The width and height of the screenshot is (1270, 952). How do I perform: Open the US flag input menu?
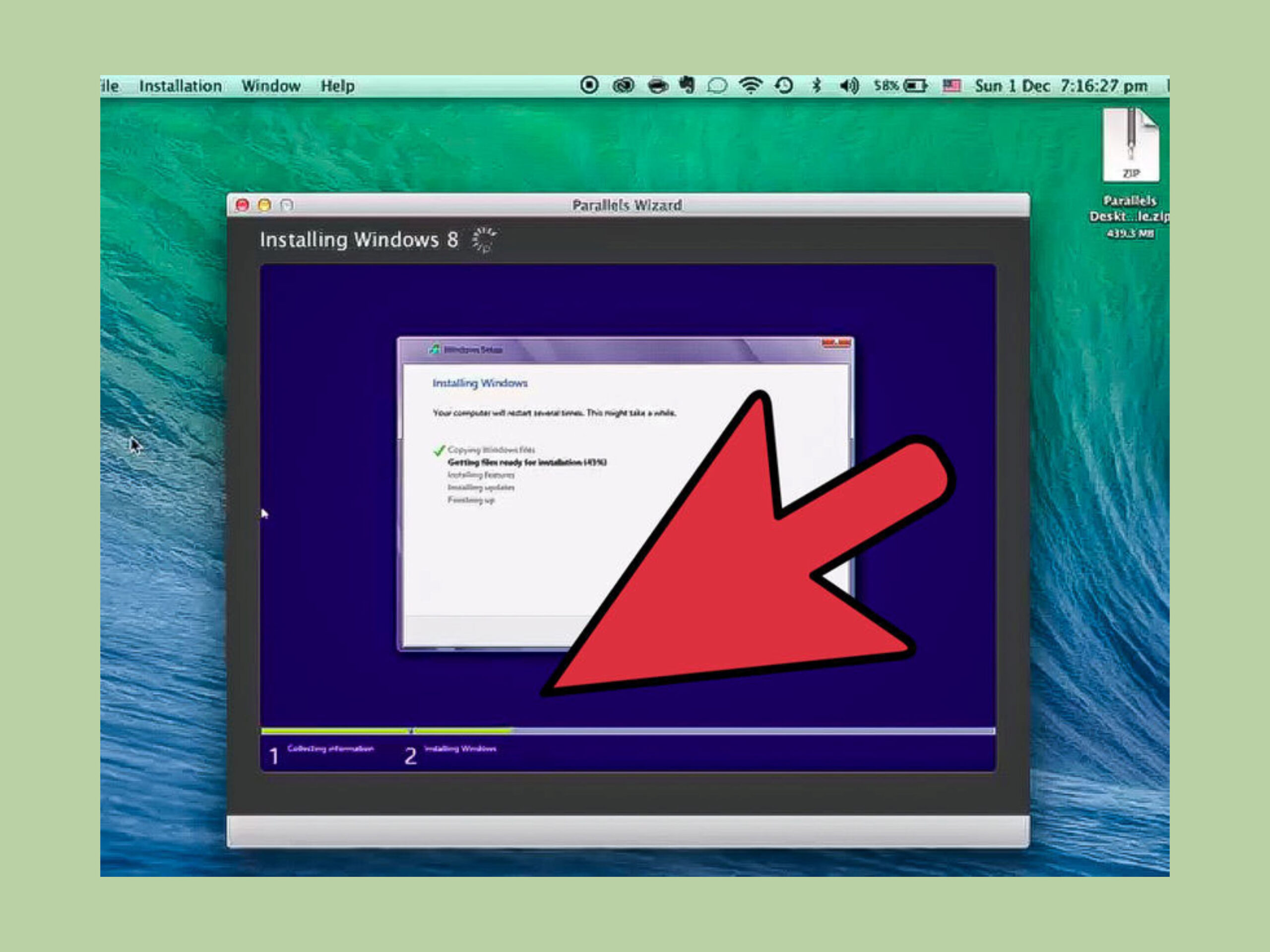[952, 85]
